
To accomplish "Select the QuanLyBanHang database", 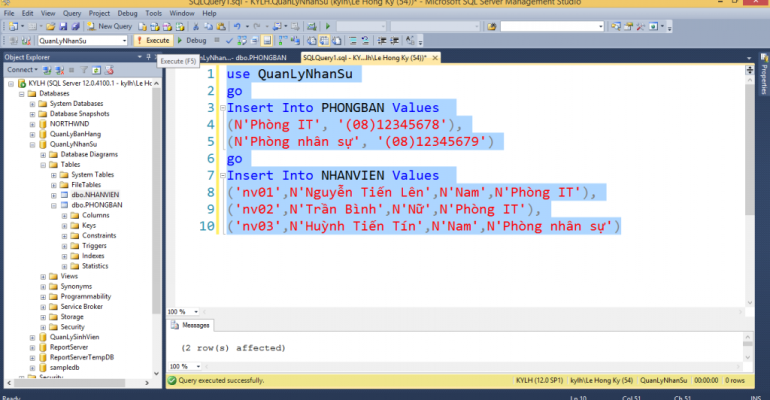I will click(75, 134).
